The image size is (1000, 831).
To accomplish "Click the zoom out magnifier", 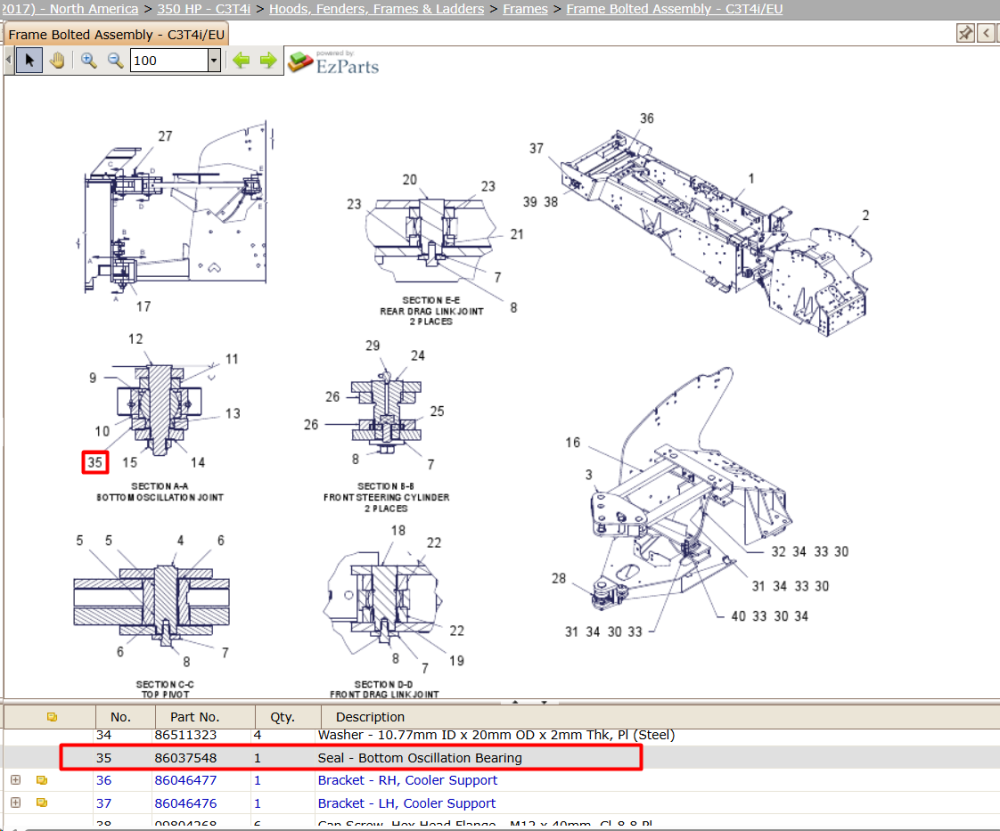I will coord(115,61).
